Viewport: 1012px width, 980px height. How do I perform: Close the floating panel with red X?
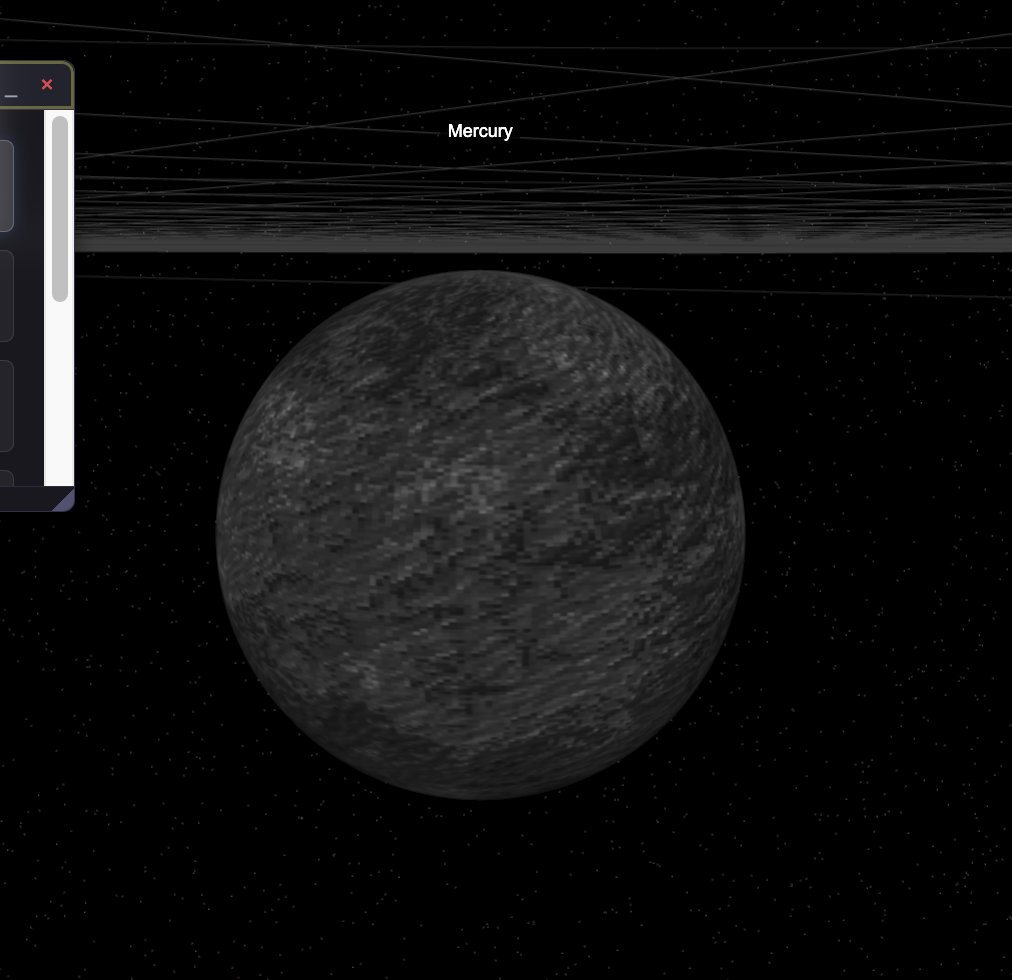tap(46, 85)
